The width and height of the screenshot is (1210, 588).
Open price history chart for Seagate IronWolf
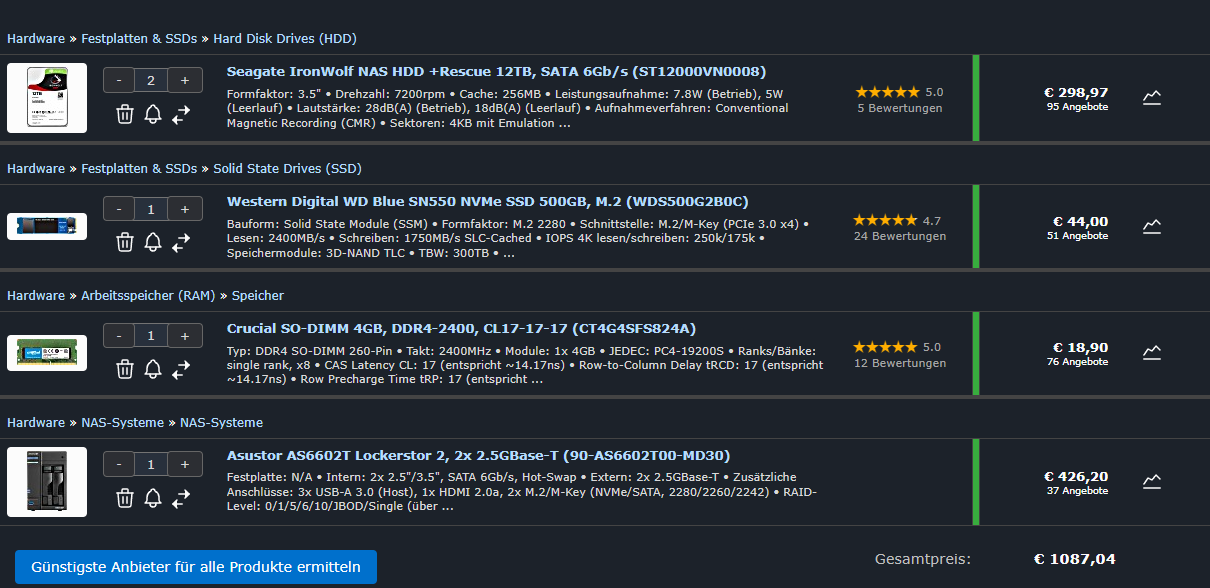click(x=1152, y=98)
